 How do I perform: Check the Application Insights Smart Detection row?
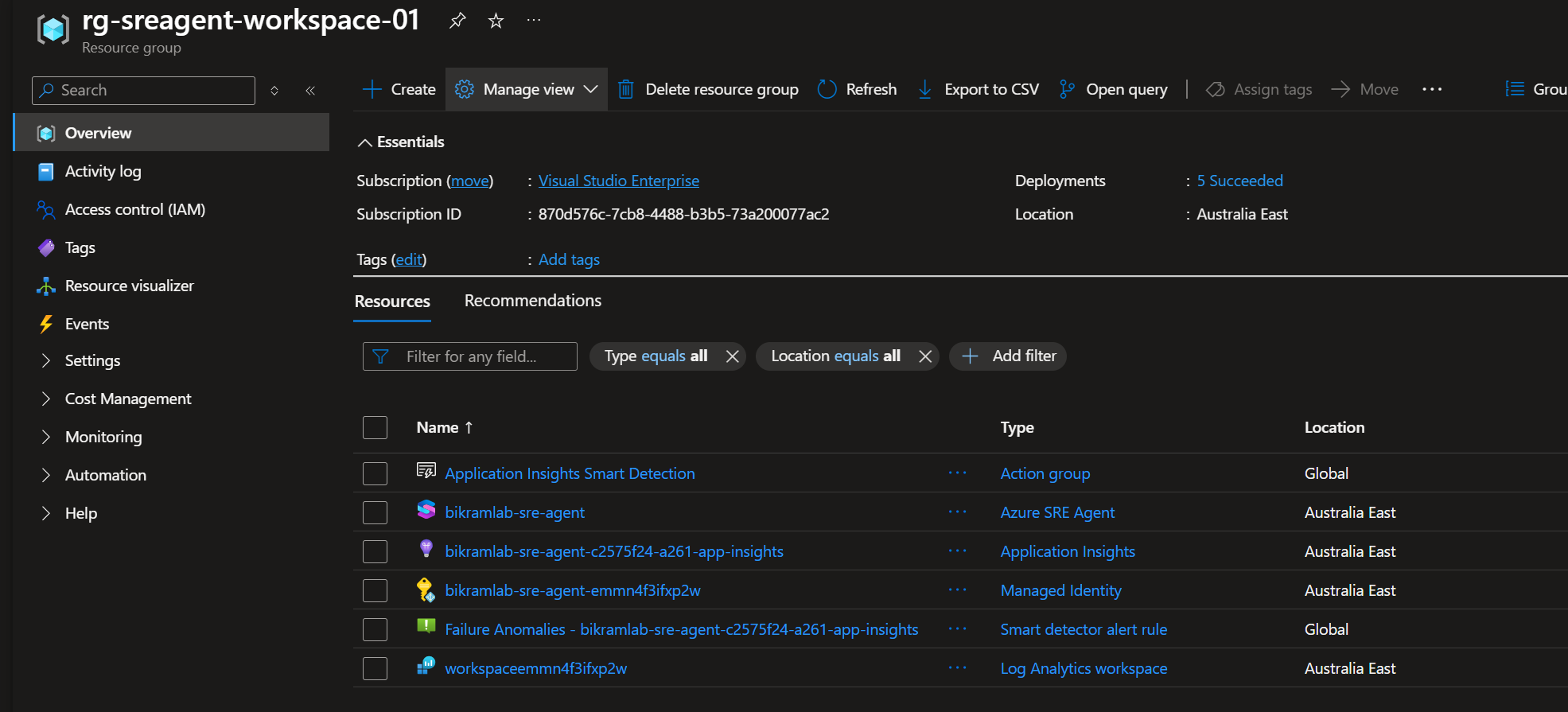375,473
